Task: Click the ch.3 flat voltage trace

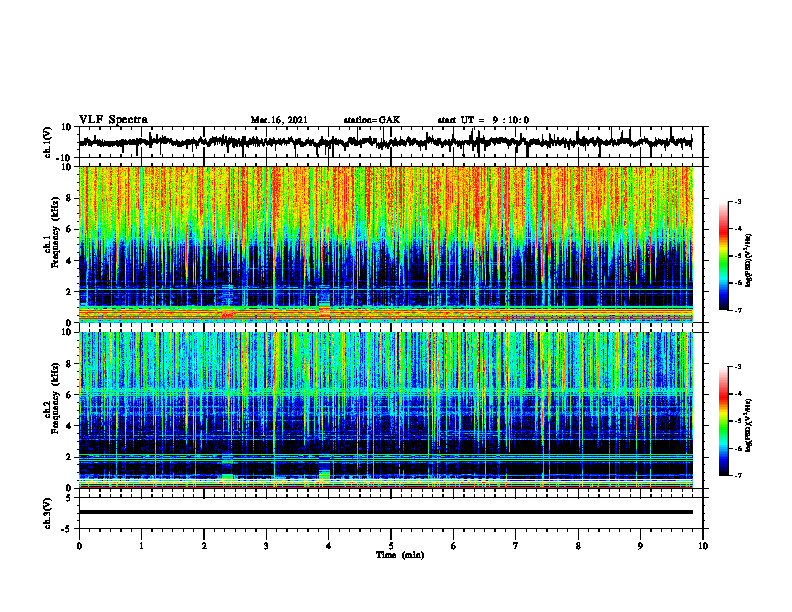Action: (x=385, y=512)
